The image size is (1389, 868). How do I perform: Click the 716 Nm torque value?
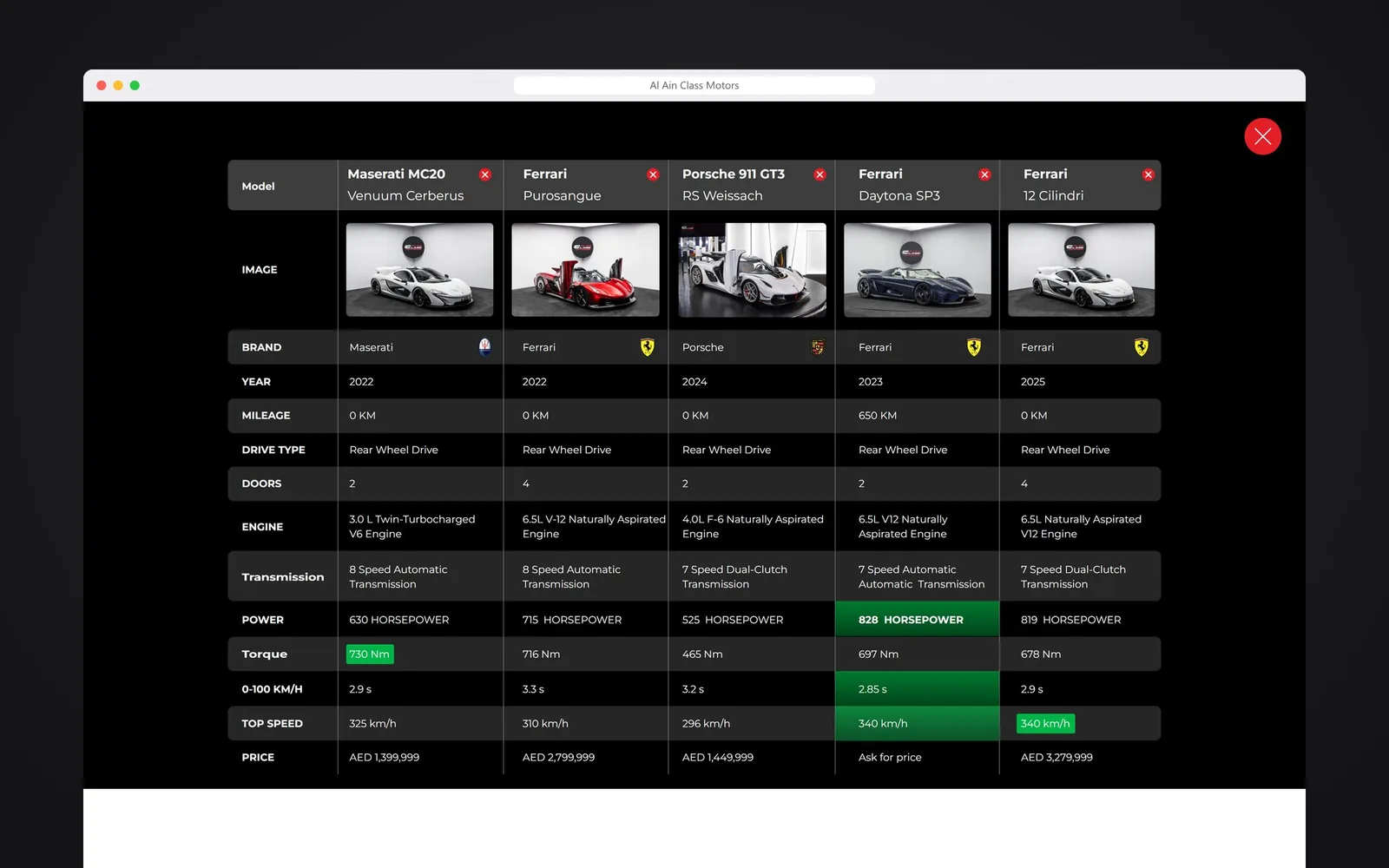click(x=542, y=654)
